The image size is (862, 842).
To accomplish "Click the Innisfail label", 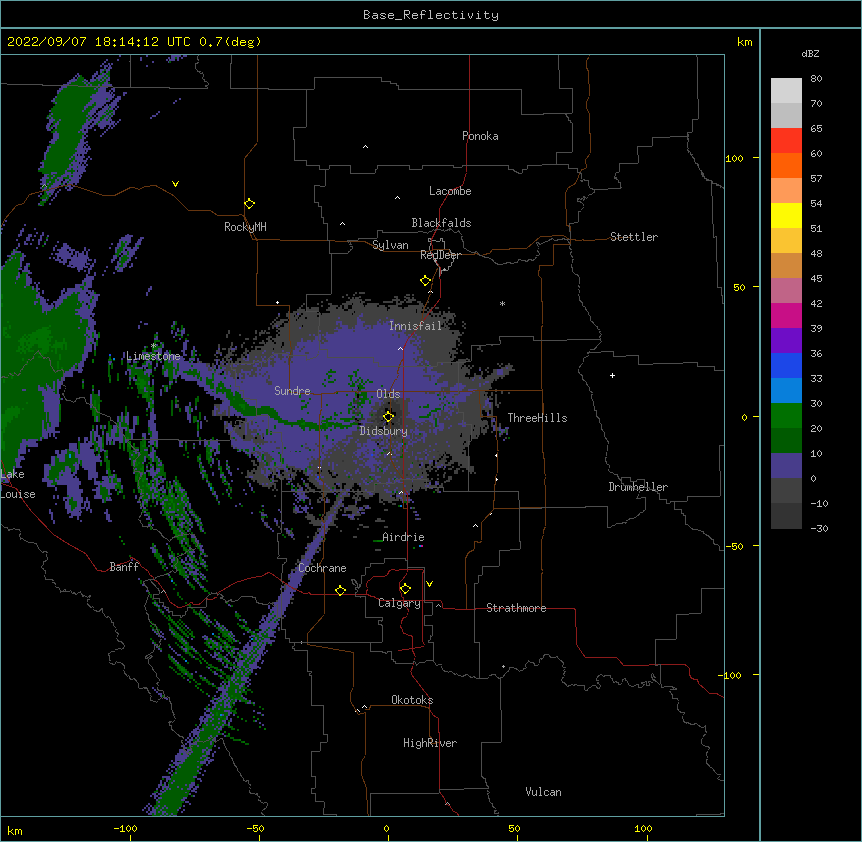I will pos(415,326).
